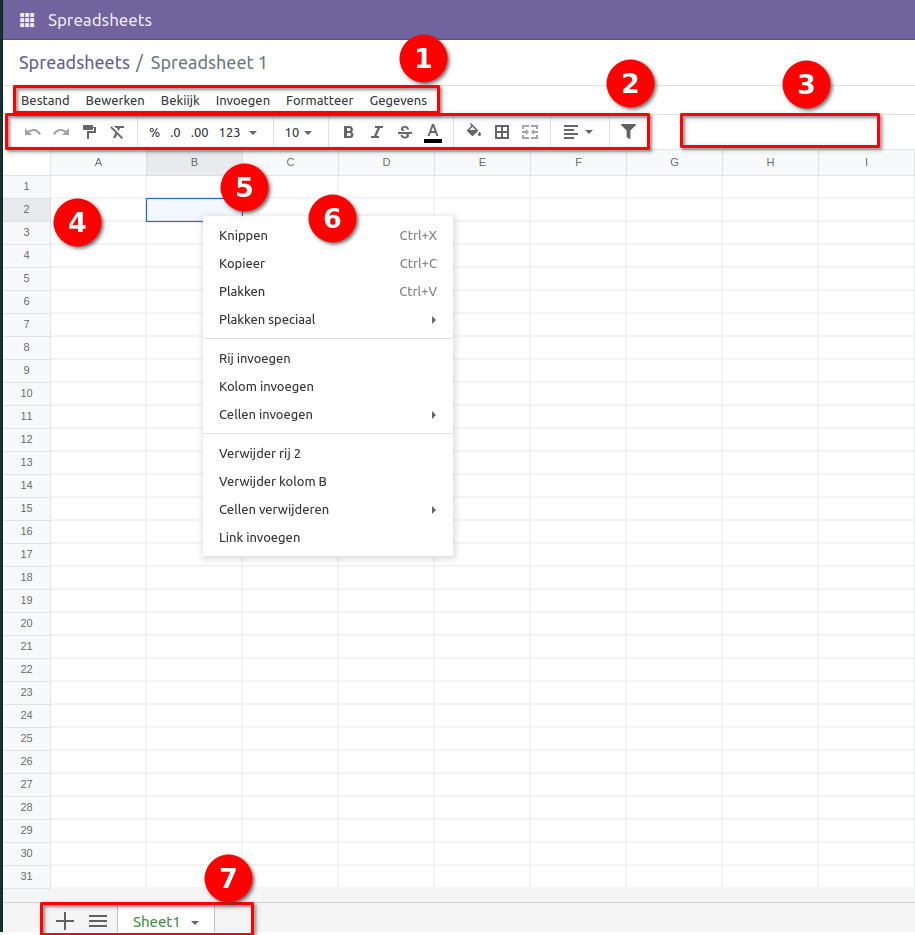Viewport: 915px width, 935px height.
Task: Open the font size dropdown
Action: pos(298,131)
